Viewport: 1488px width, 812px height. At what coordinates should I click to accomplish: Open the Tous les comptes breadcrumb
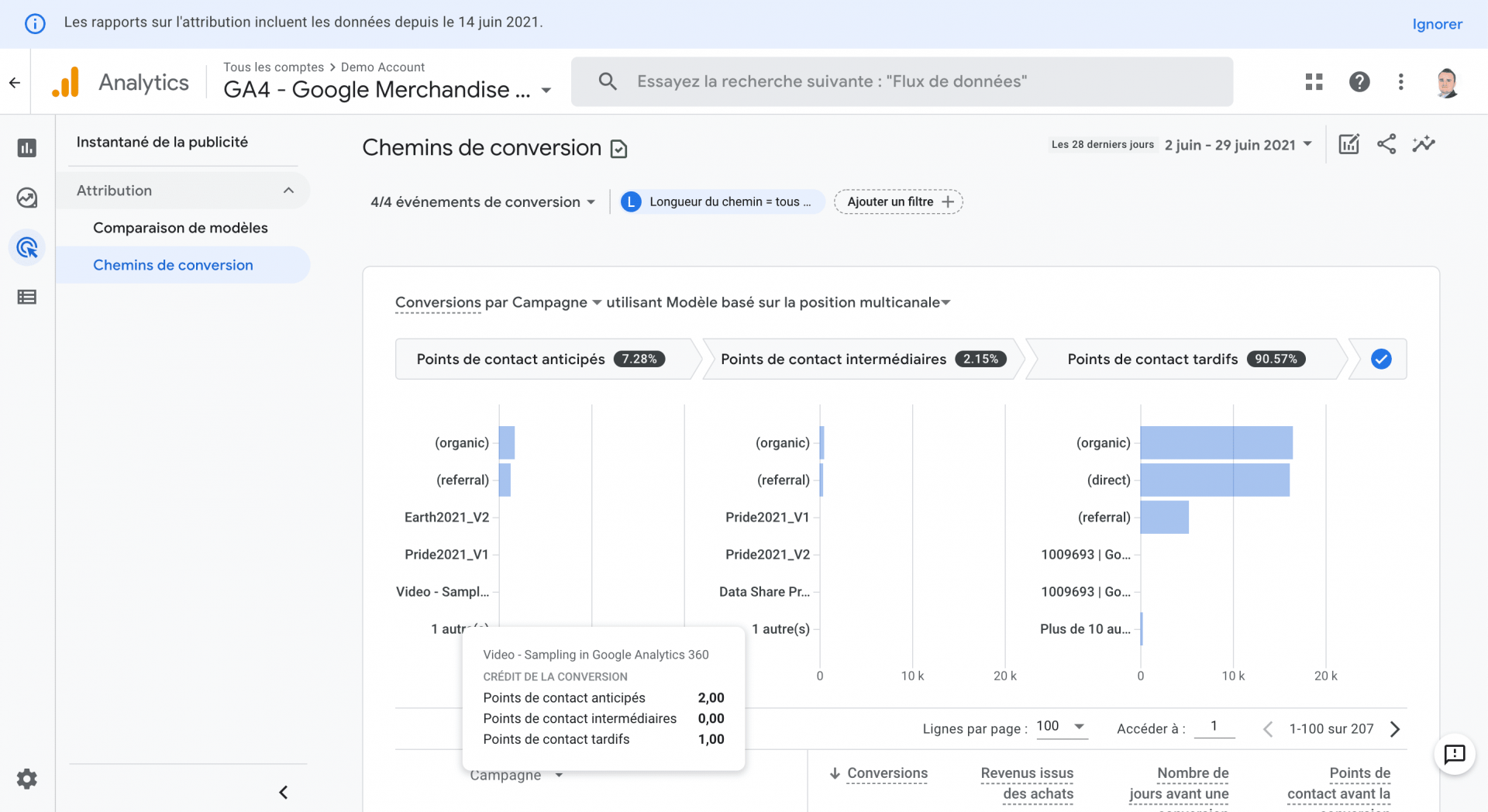274,67
